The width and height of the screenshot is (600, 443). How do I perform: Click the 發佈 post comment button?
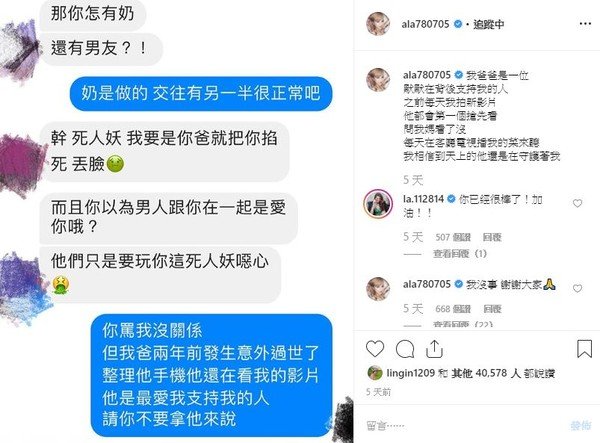point(580,425)
